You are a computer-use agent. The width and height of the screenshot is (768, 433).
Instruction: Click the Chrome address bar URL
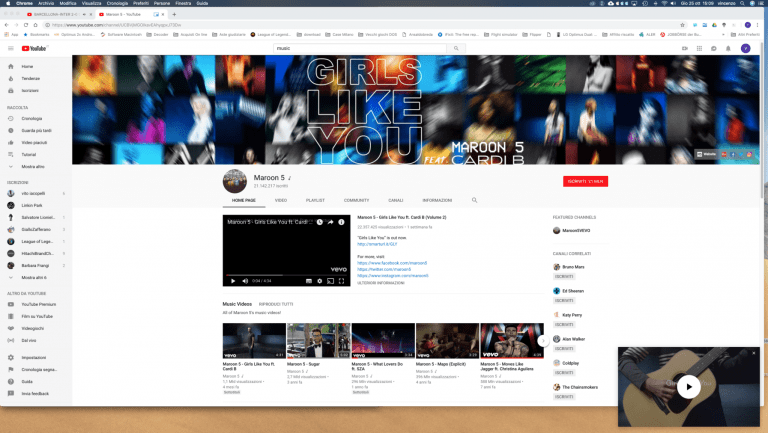point(117,25)
